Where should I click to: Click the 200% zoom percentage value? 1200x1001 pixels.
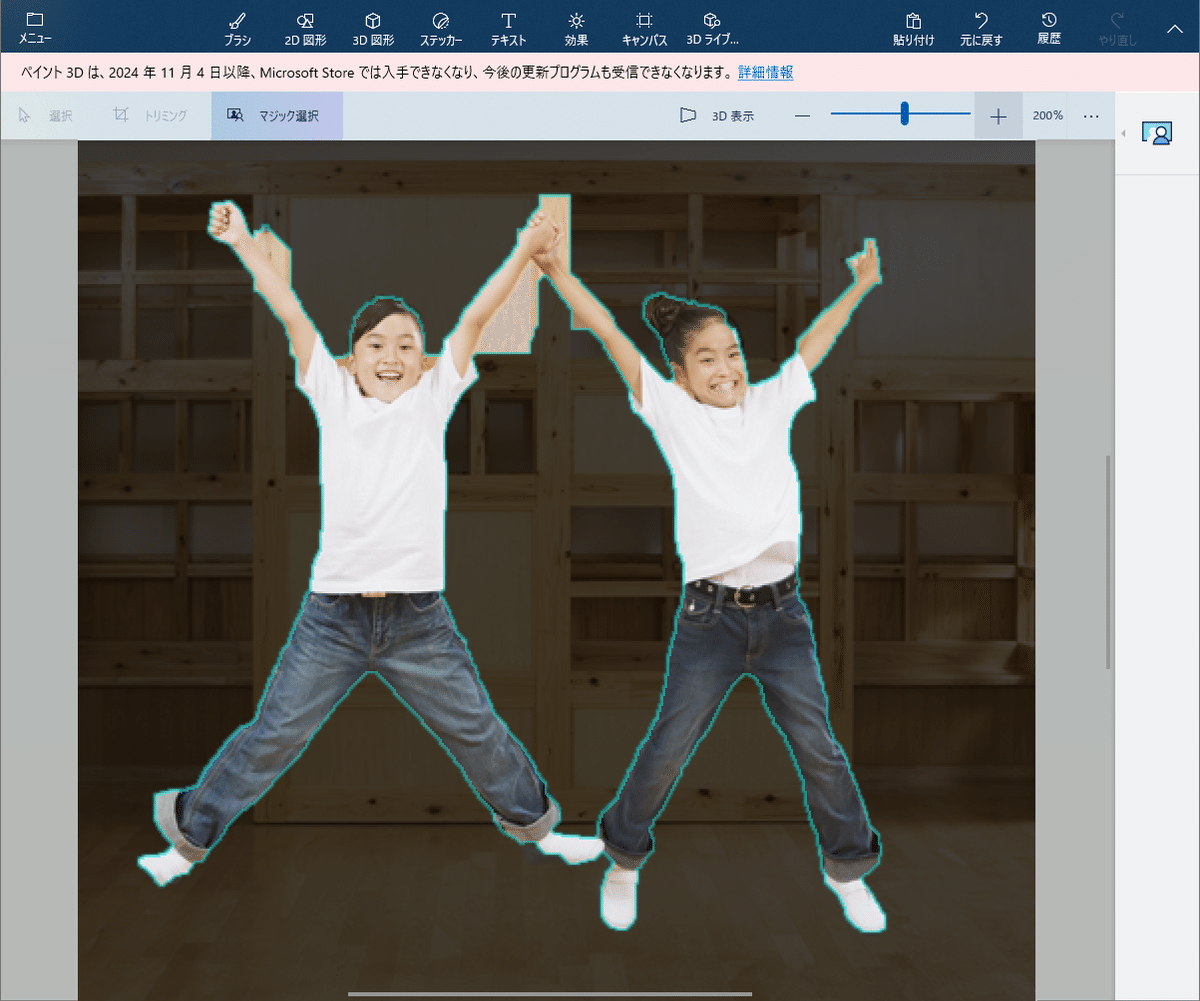pos(1048,116)
